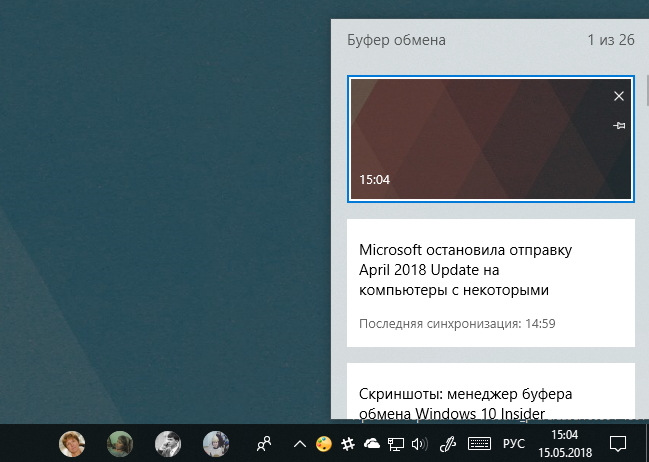Viewport: 649px width, 462px height.
Task: Delete the 15:04 image clipboard item
Action: pos(619,96)
